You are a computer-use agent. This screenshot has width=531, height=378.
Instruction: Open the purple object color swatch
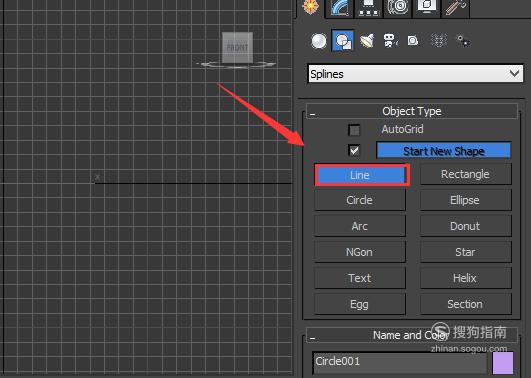[503, 363]
